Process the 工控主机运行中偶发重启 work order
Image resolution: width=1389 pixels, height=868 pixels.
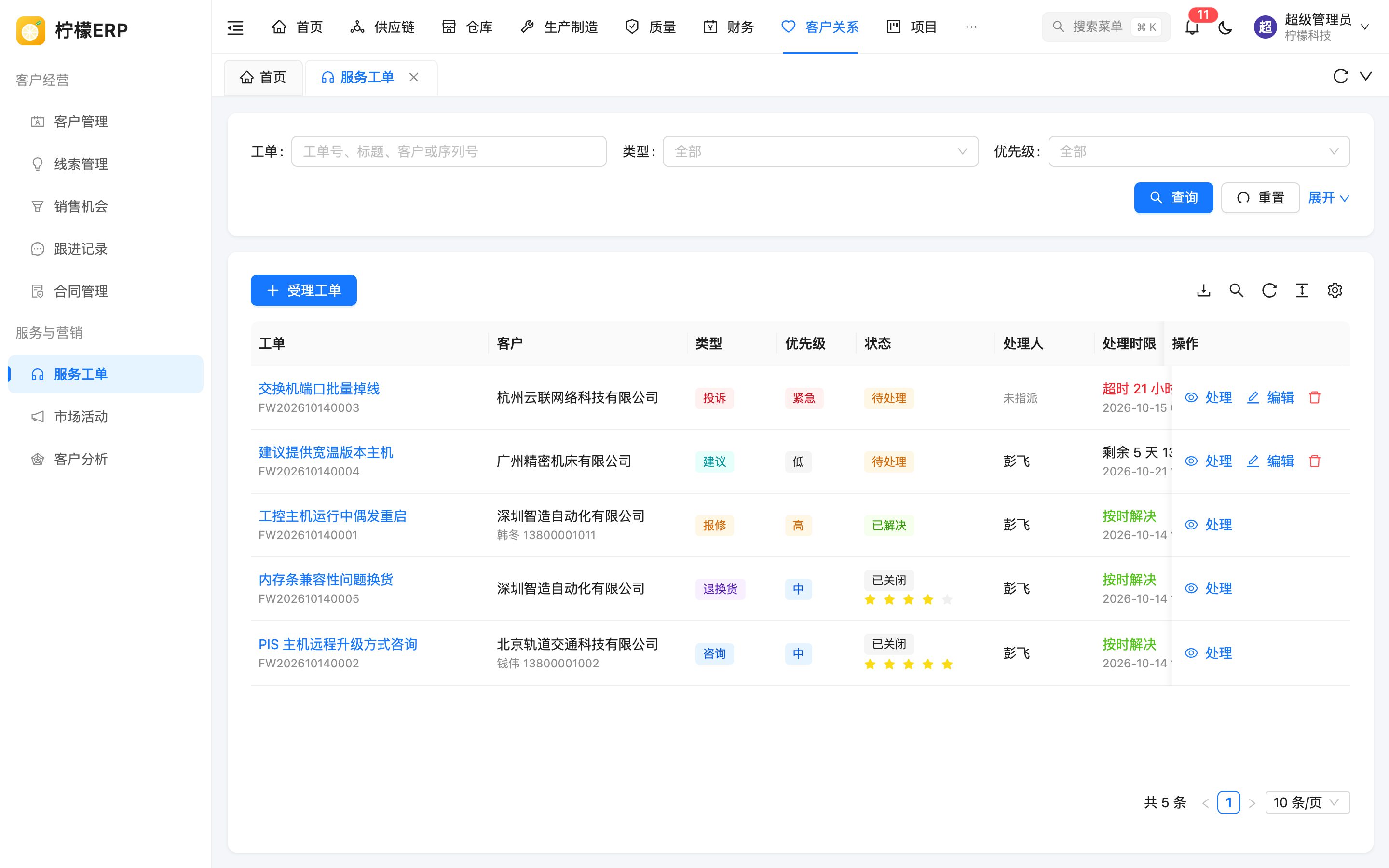coord(1208,525)
